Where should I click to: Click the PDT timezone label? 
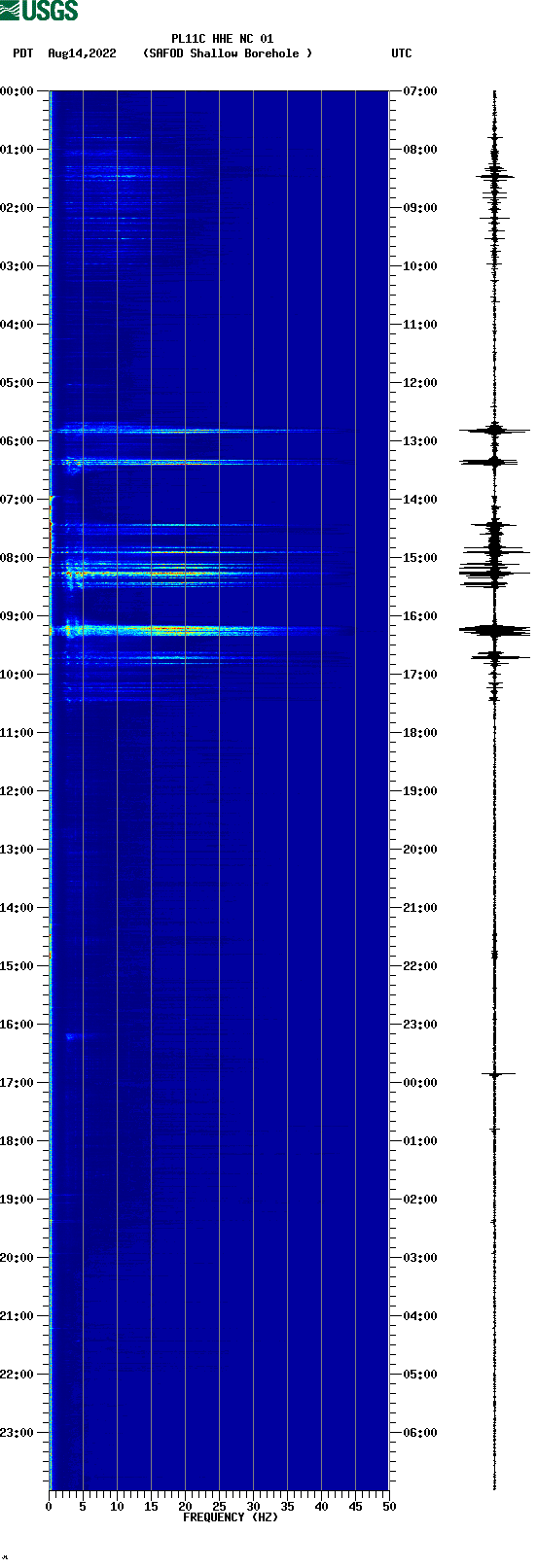point(22,53)
